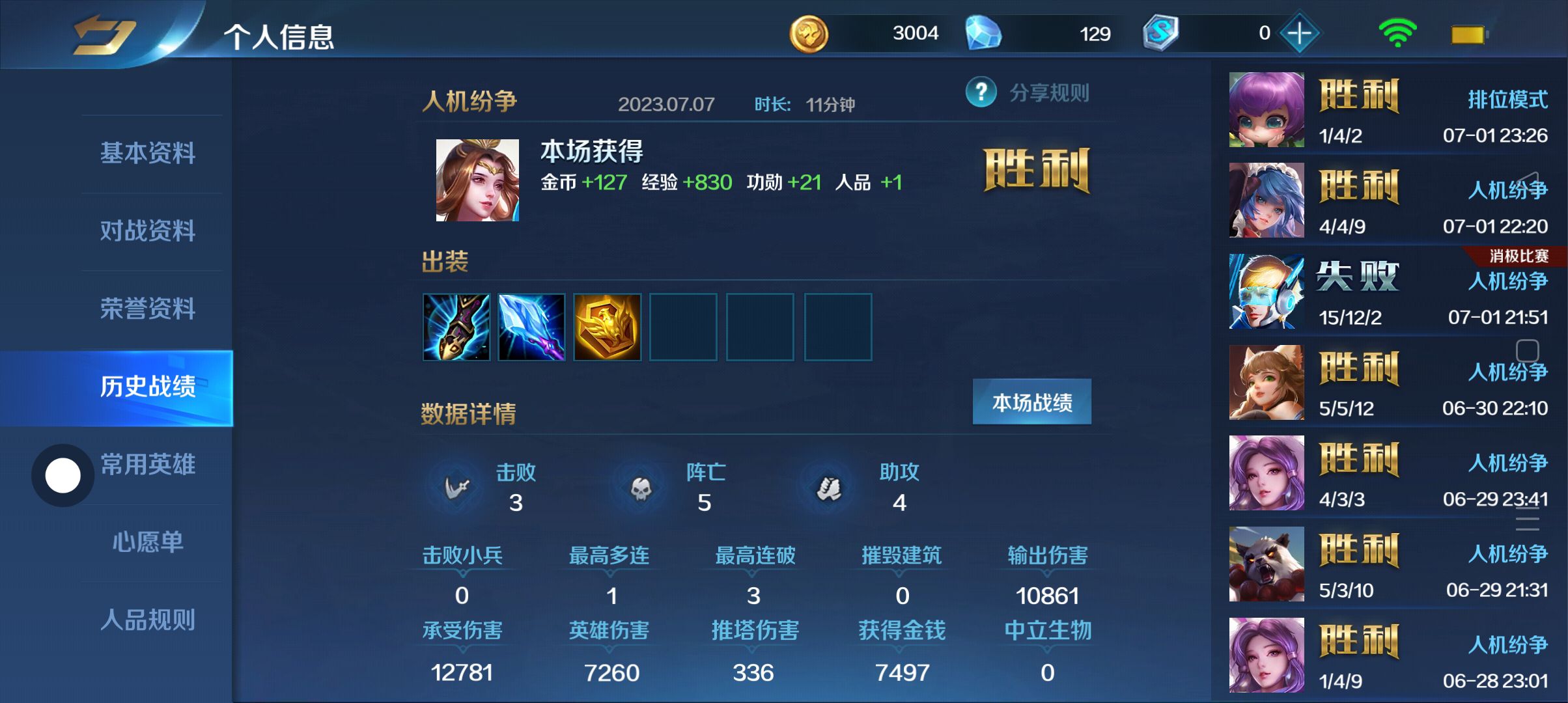Screen dimensions: 1568x703
Task: Open 分享规则 link
Action: [x=1049, y=92]
